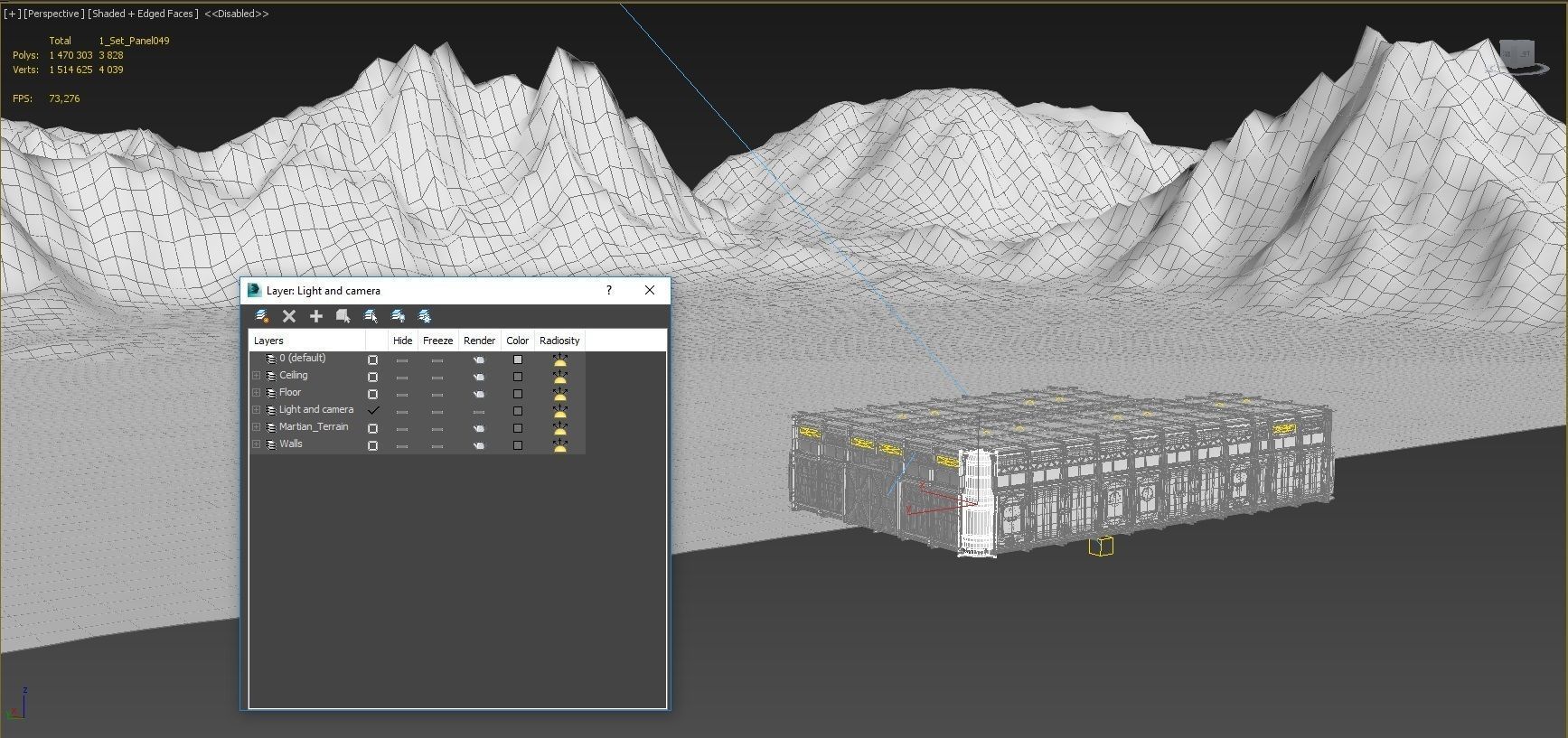Toggle Radiosity icon for the Floor layer
This screenshot has height=738, width=1568.
pyautogui.click(x=560, y=394)
